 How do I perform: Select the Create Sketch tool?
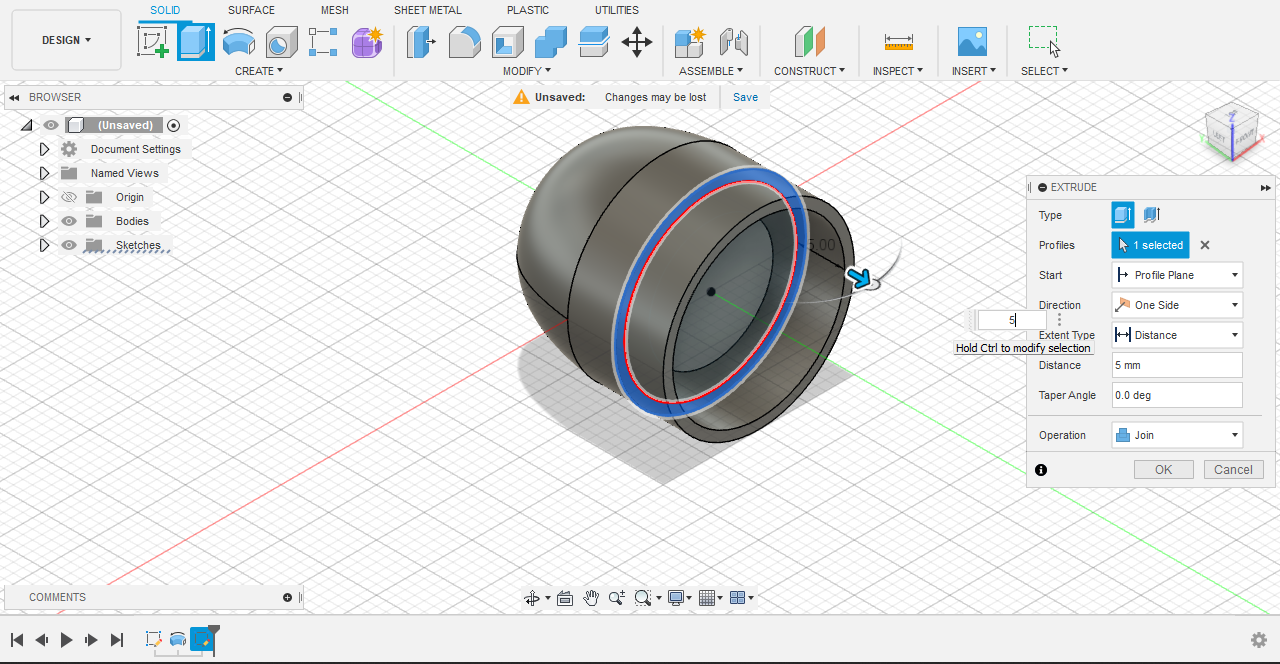[153, 42]
